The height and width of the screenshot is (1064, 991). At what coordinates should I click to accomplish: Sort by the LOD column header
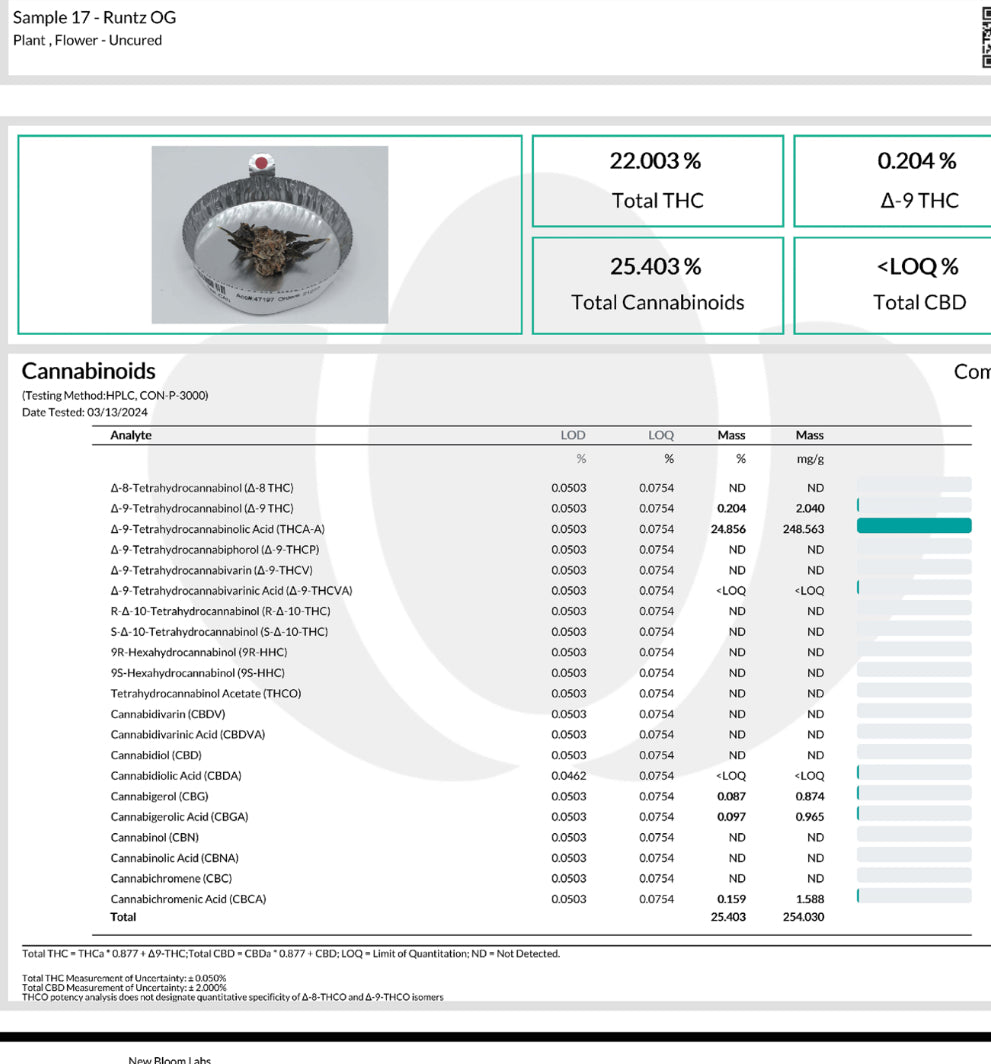(573, 435)
